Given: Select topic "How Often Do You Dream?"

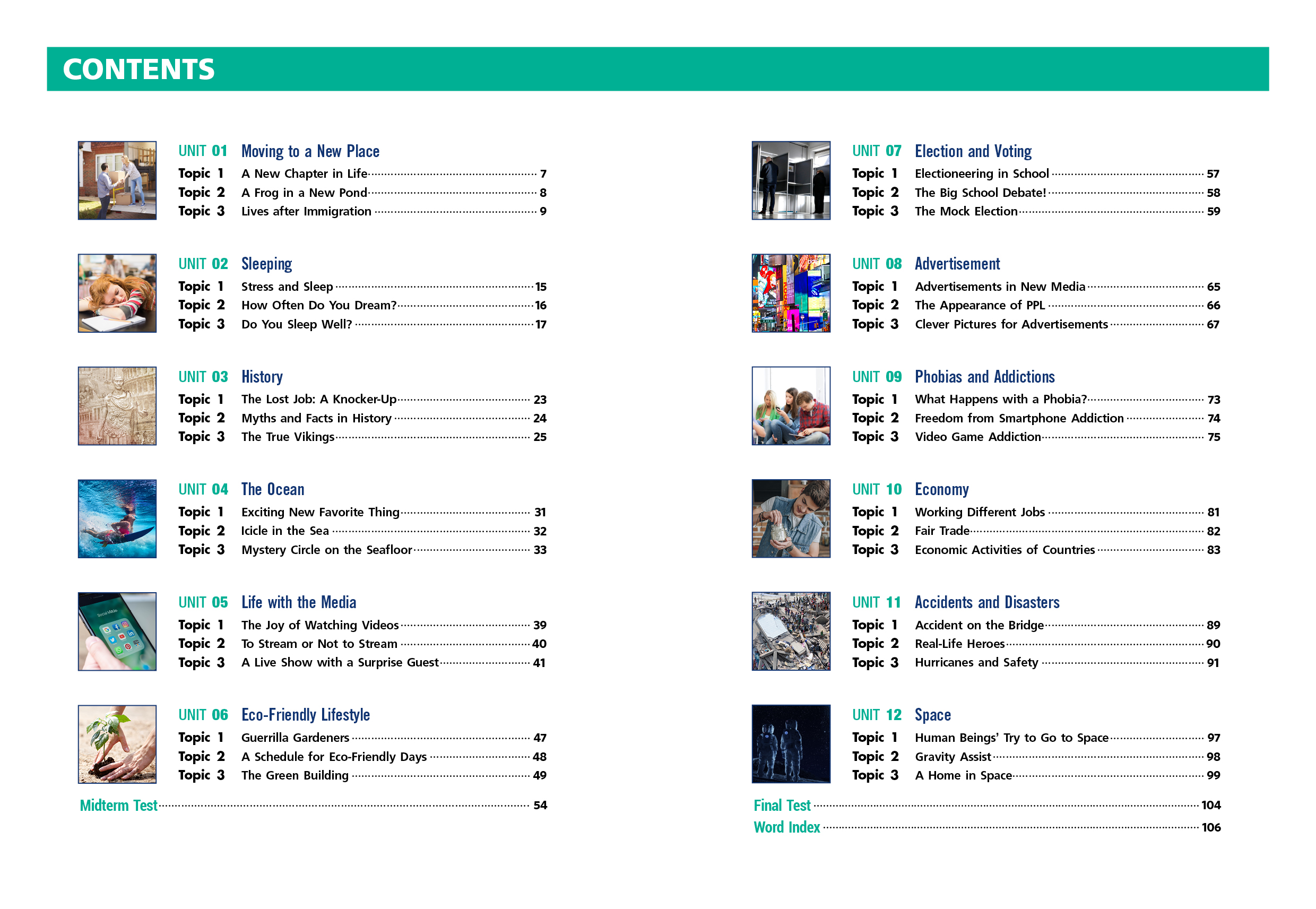Looking at the screenshot, I should [x=319, y=306].
